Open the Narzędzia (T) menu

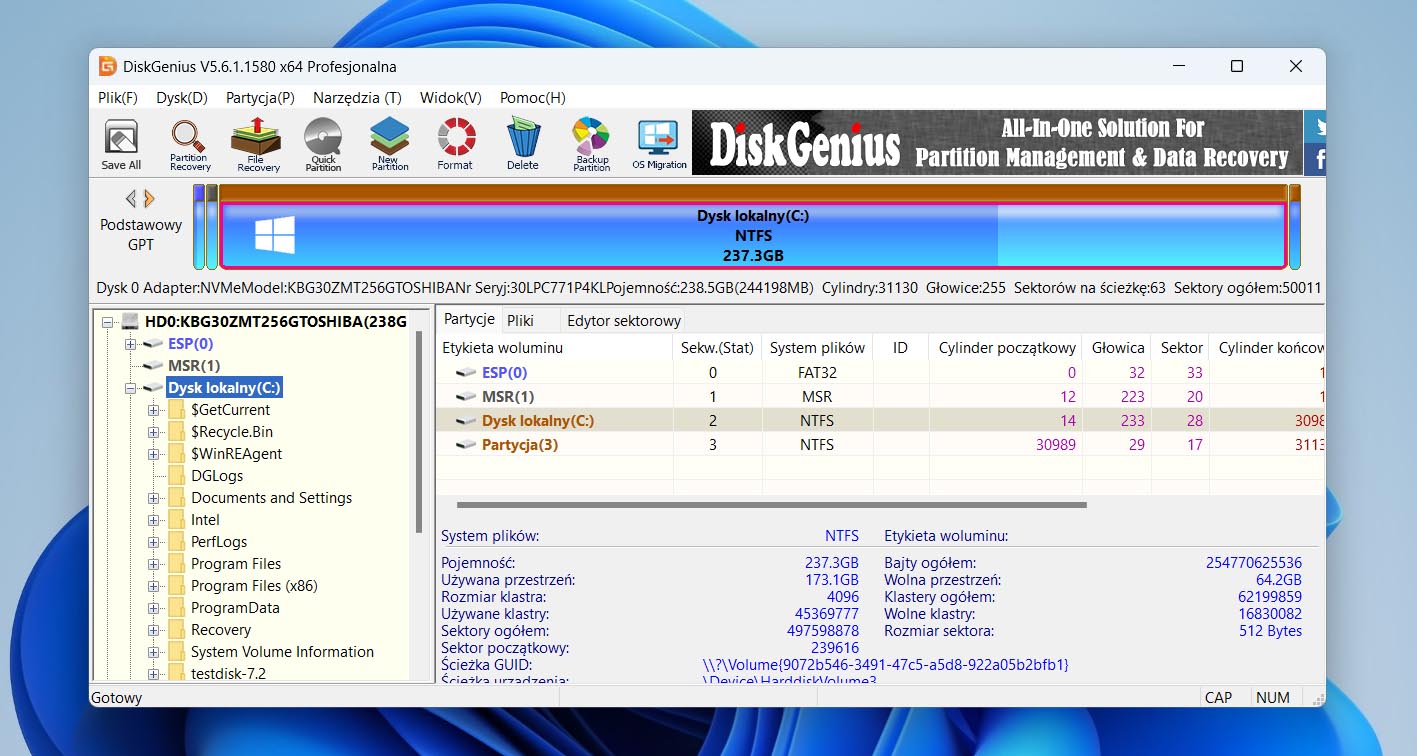point(357,98)
